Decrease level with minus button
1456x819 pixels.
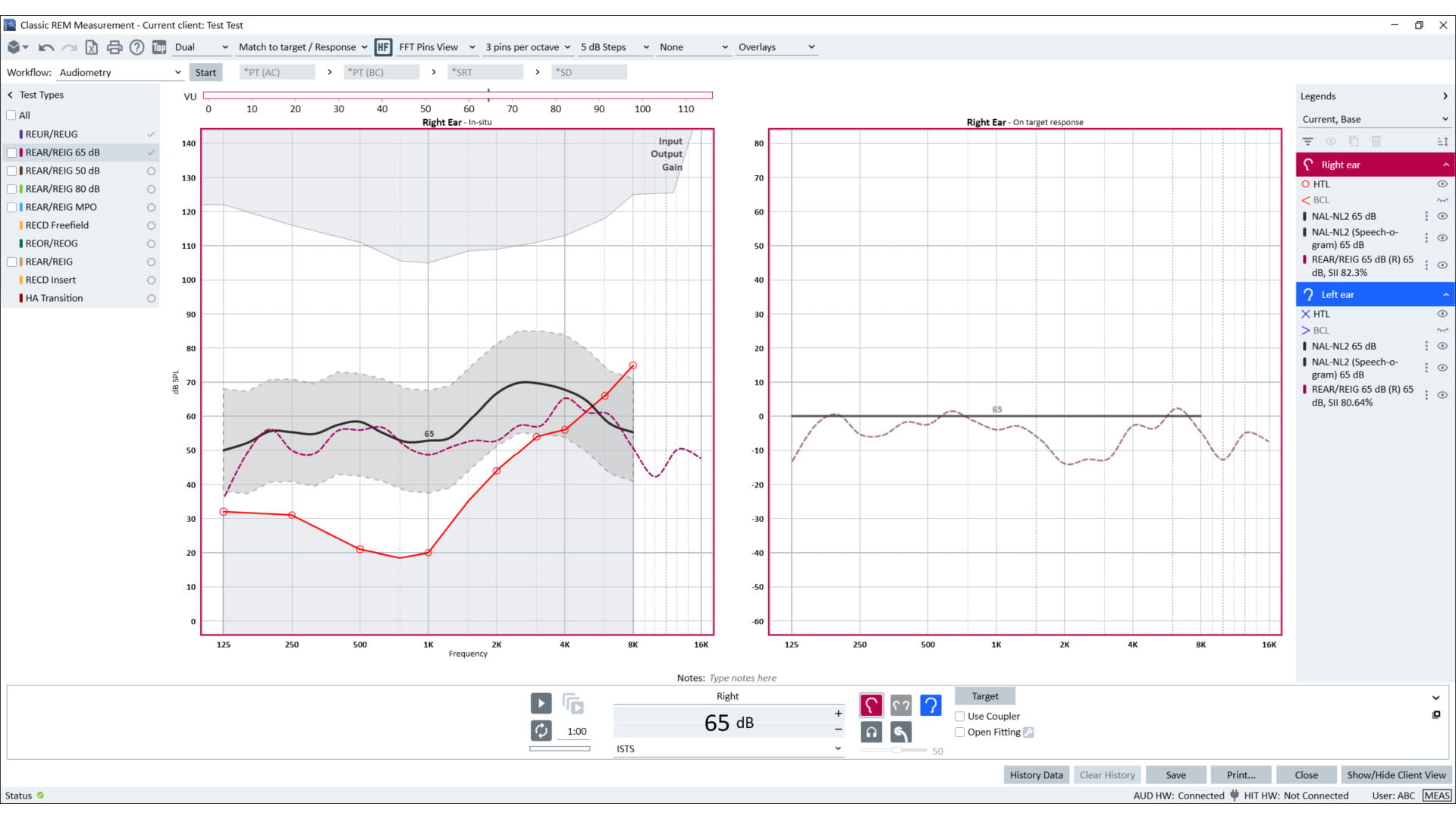coord(838,730)
